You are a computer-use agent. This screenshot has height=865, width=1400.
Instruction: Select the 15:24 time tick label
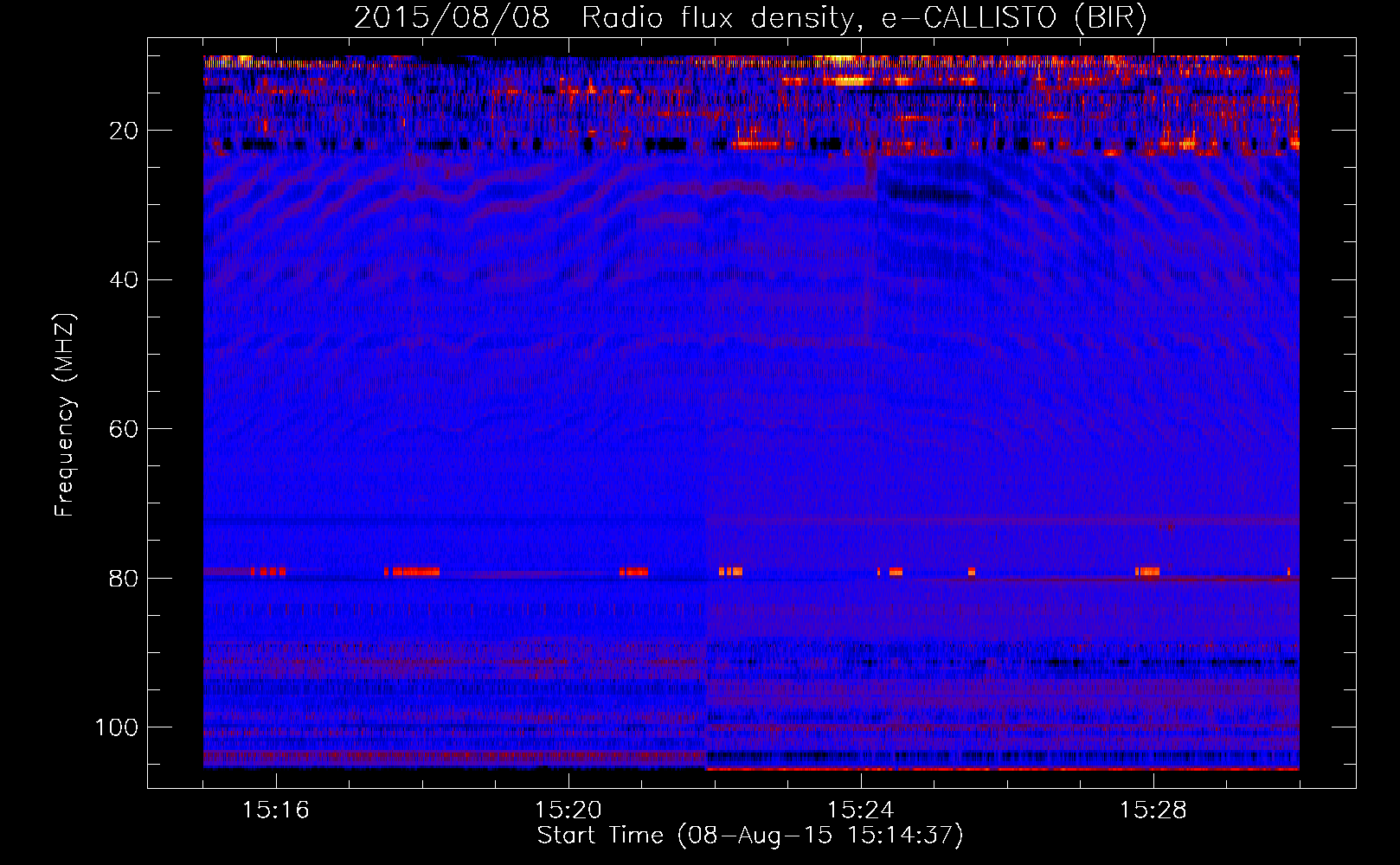click(861, 811)
